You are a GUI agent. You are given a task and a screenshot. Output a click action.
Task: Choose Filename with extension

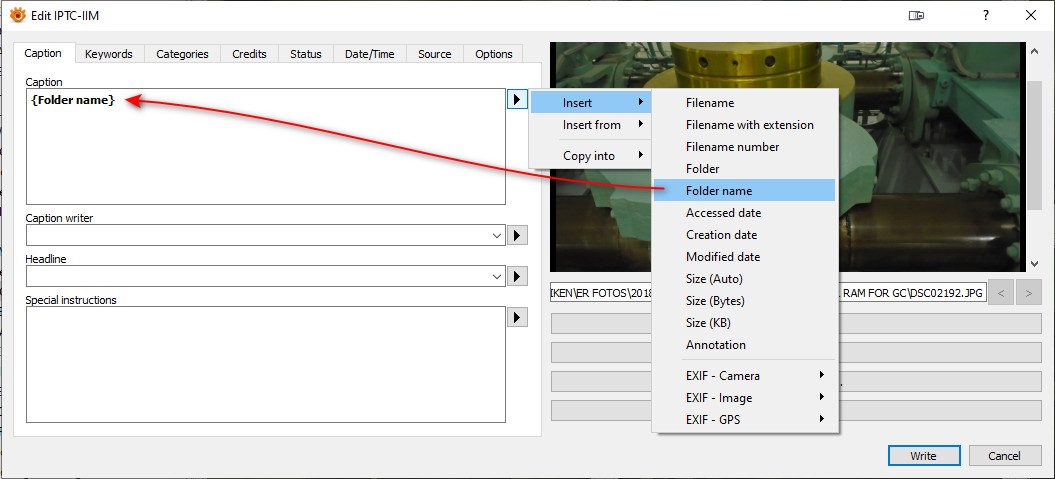(x=745, y=124)
